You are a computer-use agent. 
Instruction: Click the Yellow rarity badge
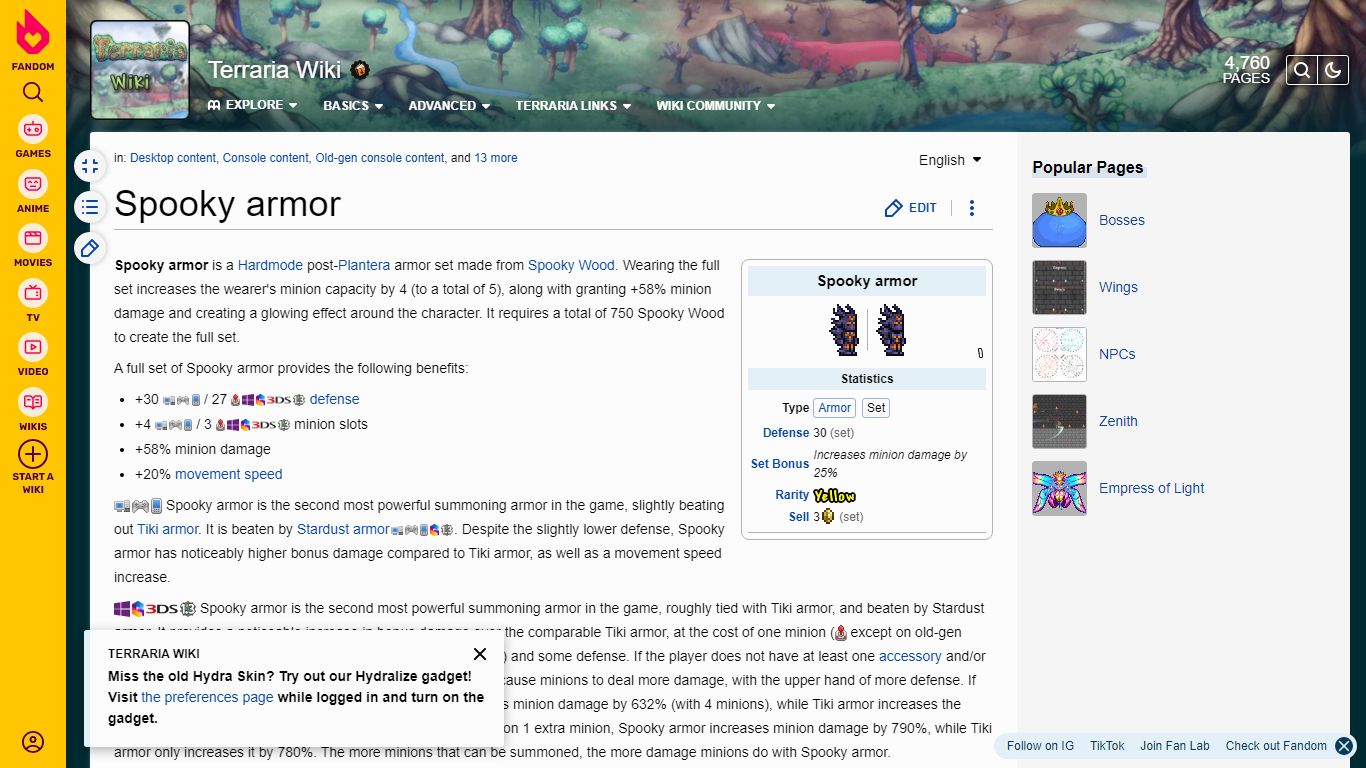point(835,495)
